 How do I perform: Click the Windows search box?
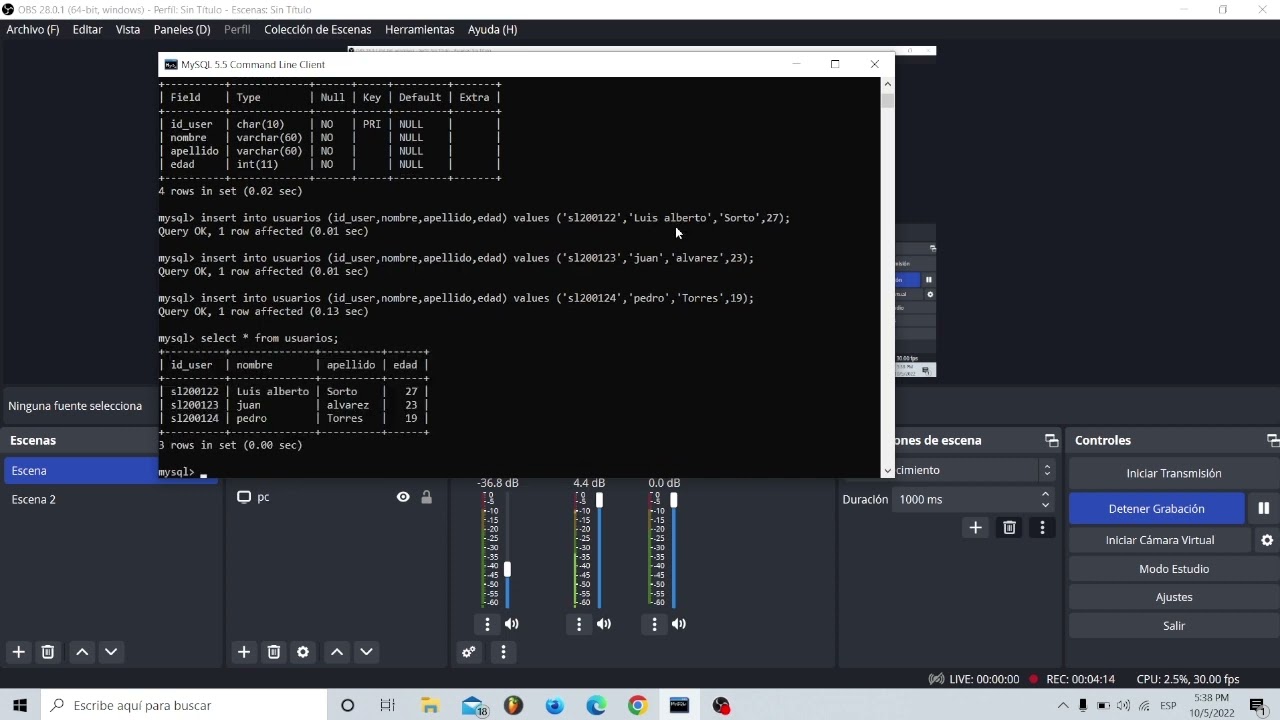tap(184, 706)
